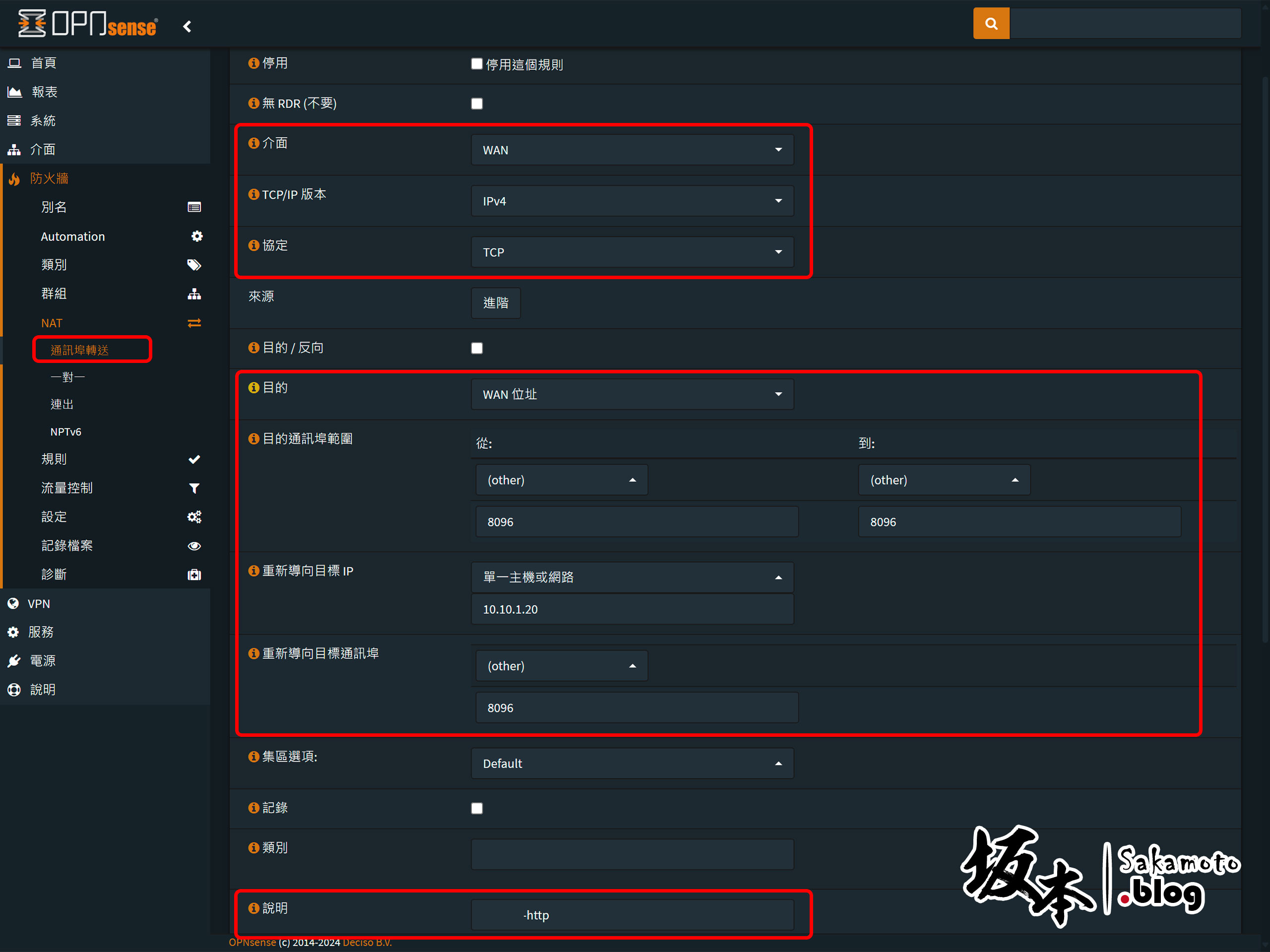Click the cogs icon next to 設定
Screen dimensions: 1270x952
tap(194, 517)
